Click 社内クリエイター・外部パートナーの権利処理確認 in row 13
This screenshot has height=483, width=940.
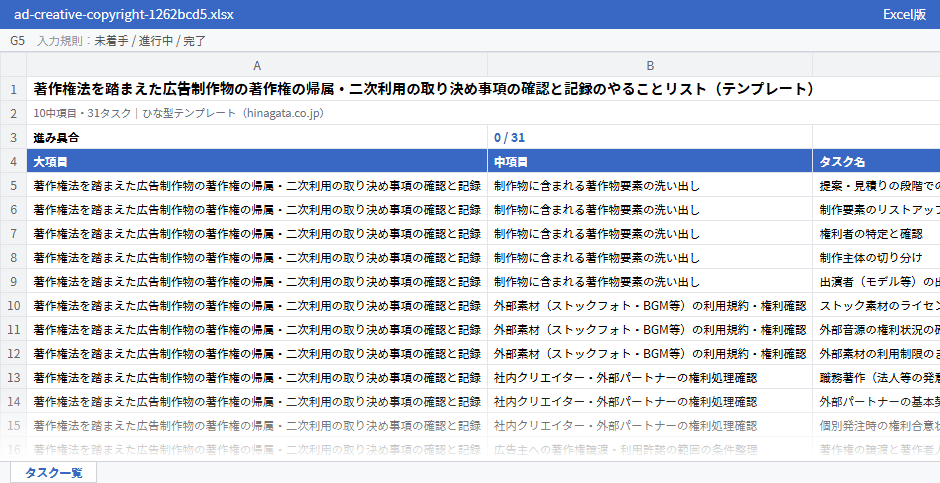coord(650,377)
